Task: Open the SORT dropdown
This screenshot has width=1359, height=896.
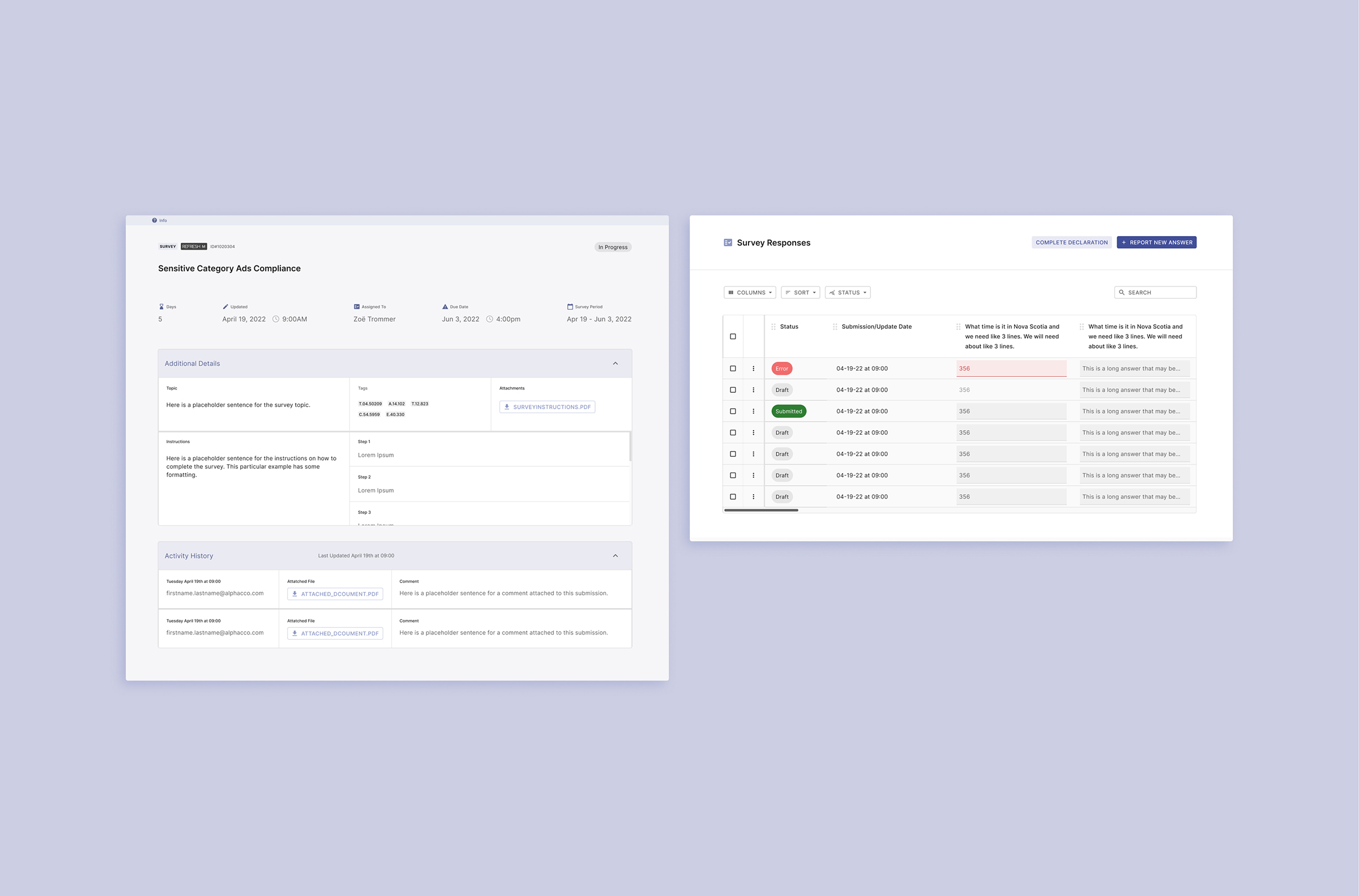Action: click(800, 293)
